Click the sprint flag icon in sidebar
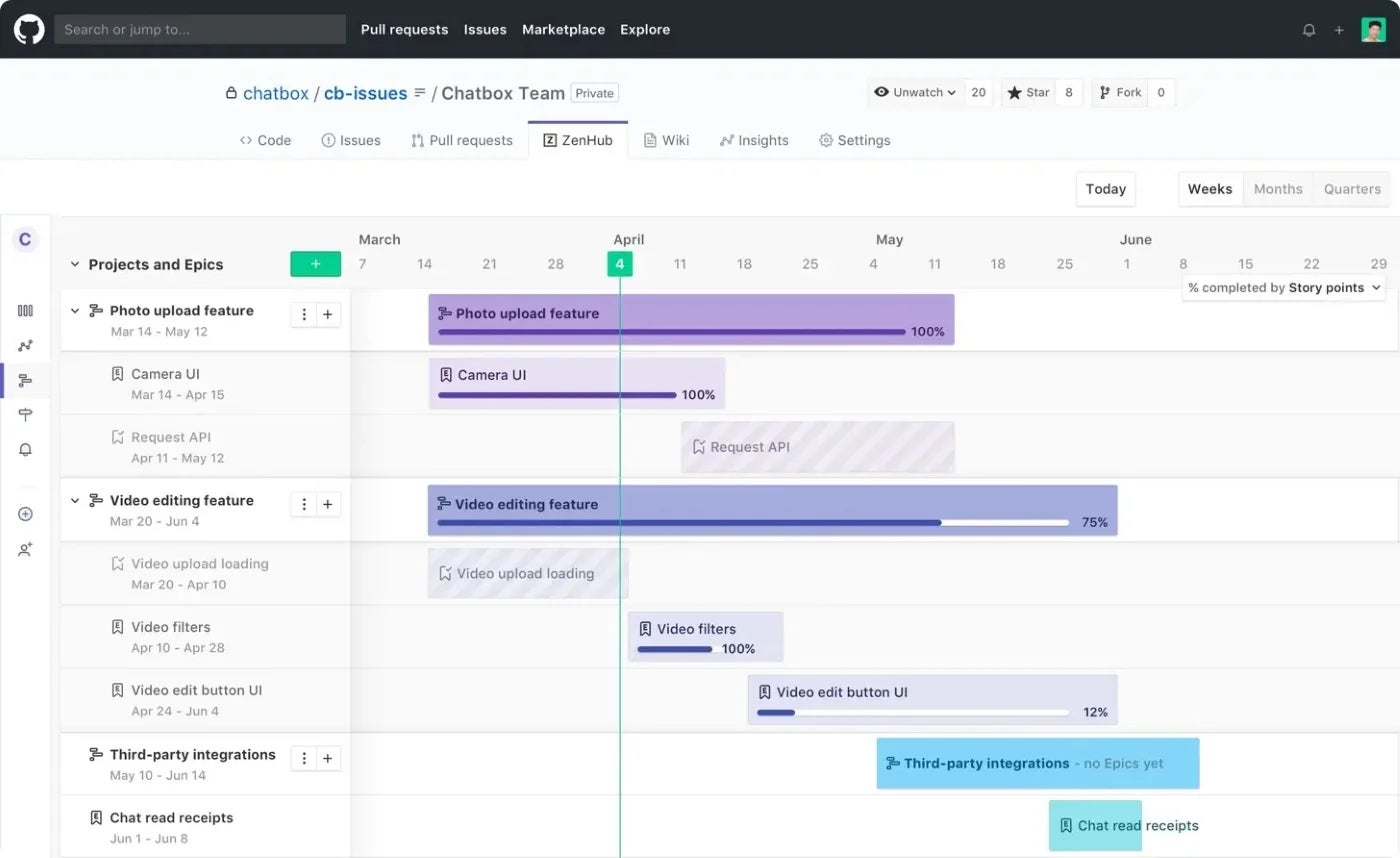The width and height of the screenshot is (1400, 858). (25, 414)
